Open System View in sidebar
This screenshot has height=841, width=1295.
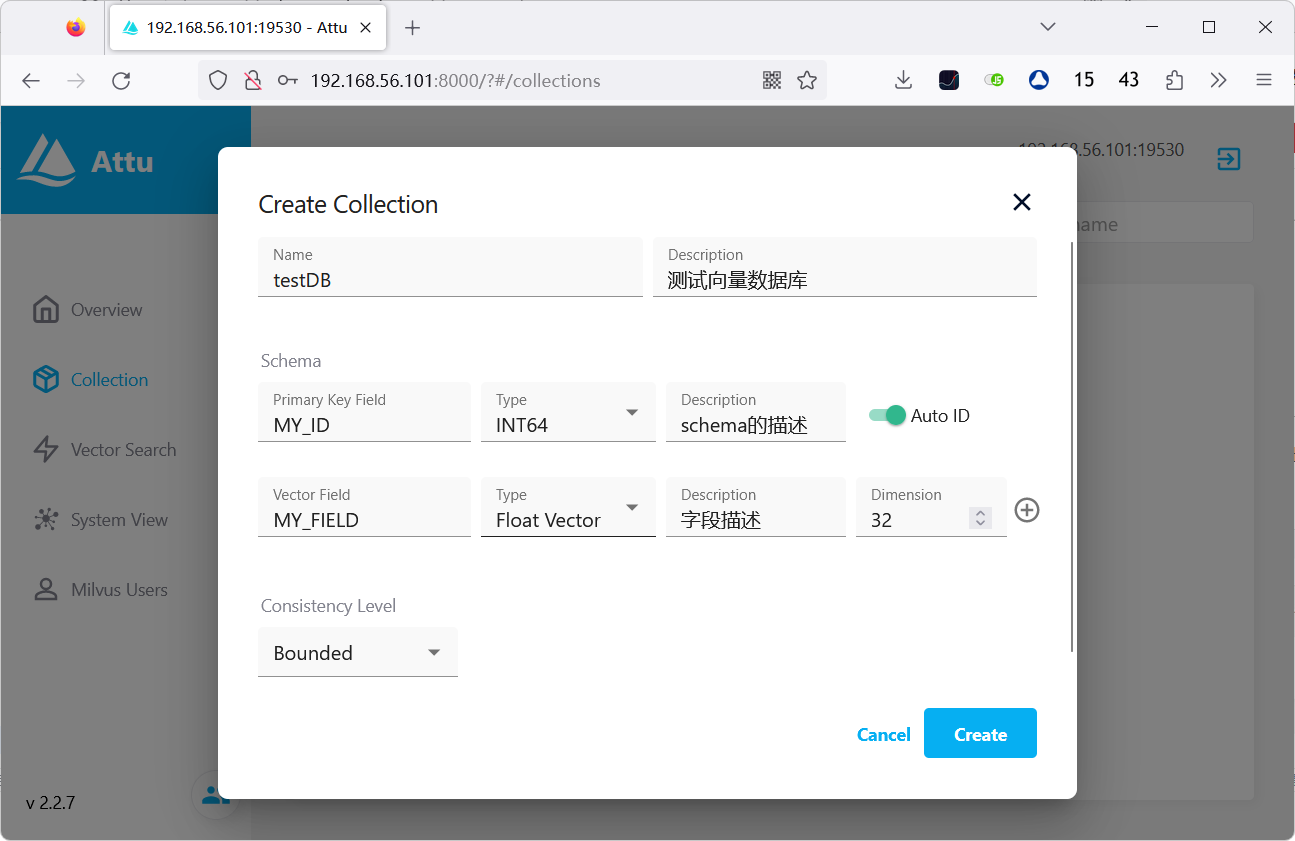coord(119,520)
